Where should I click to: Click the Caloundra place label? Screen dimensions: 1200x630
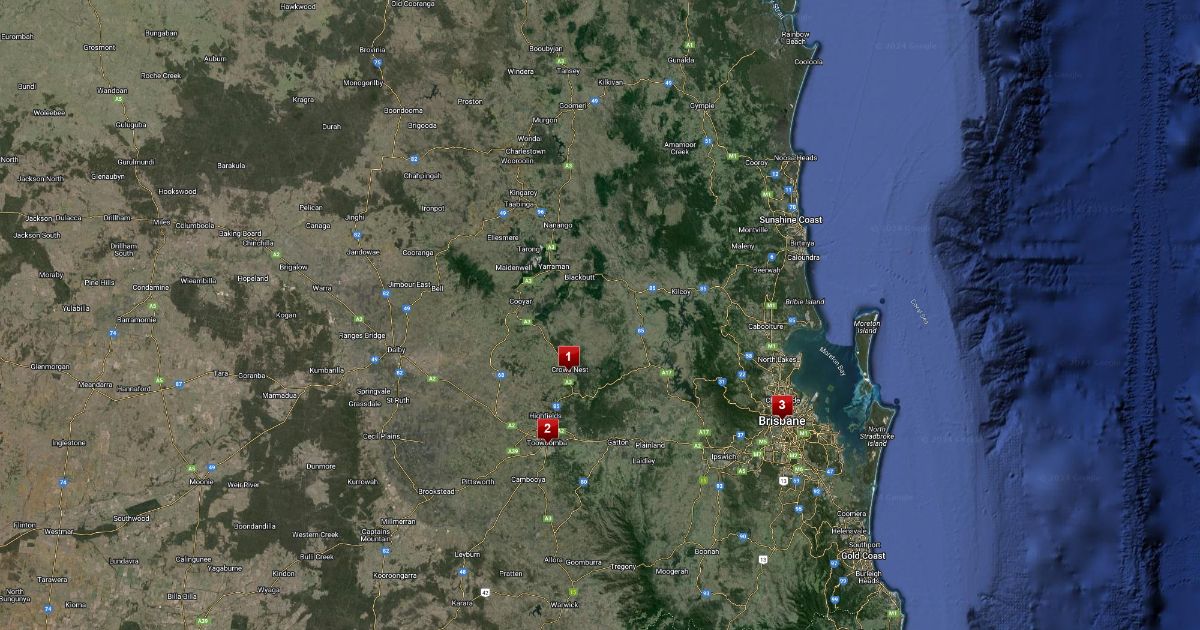pyautogui.click(x=803, y=257)
